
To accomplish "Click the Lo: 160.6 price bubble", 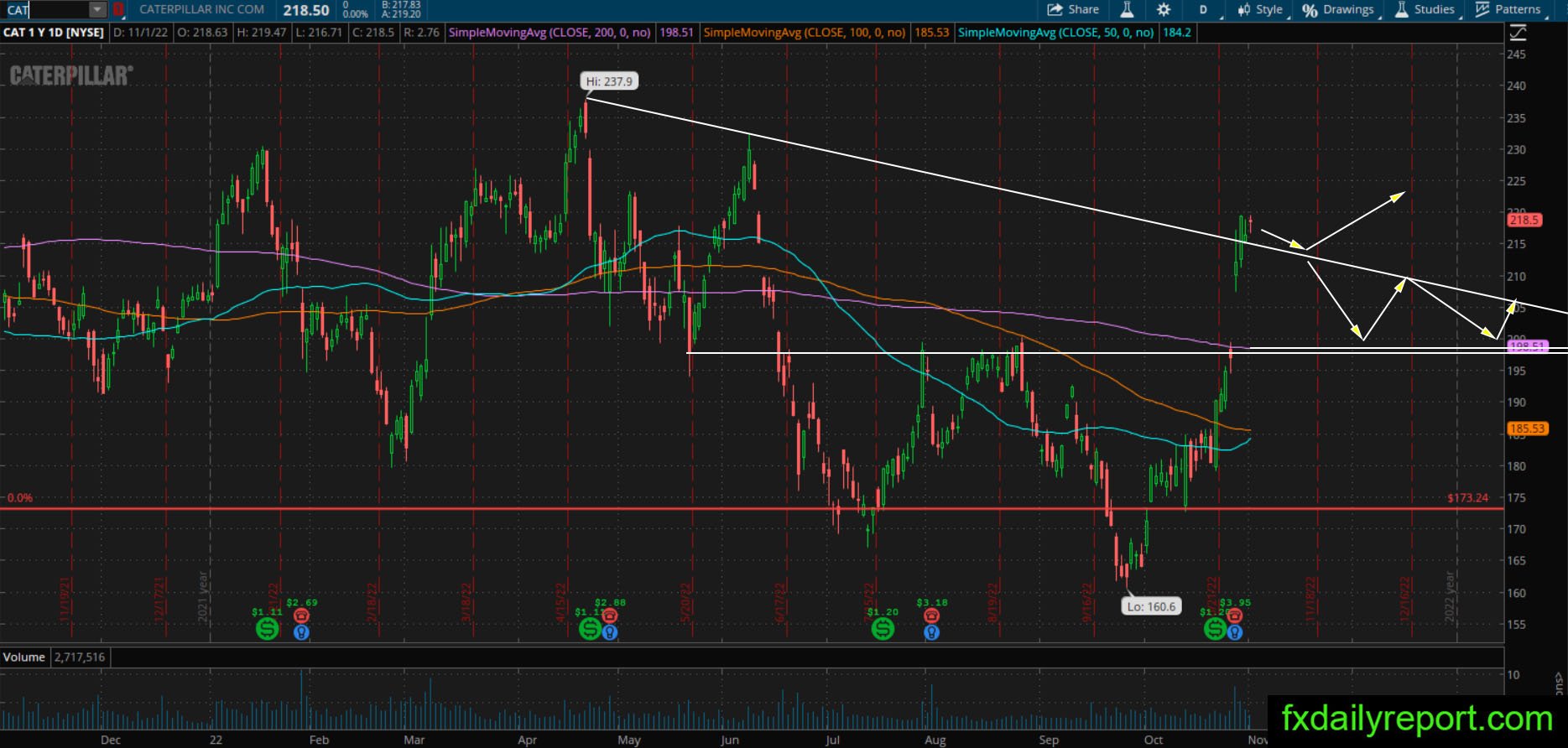I will pos(1151,606).
